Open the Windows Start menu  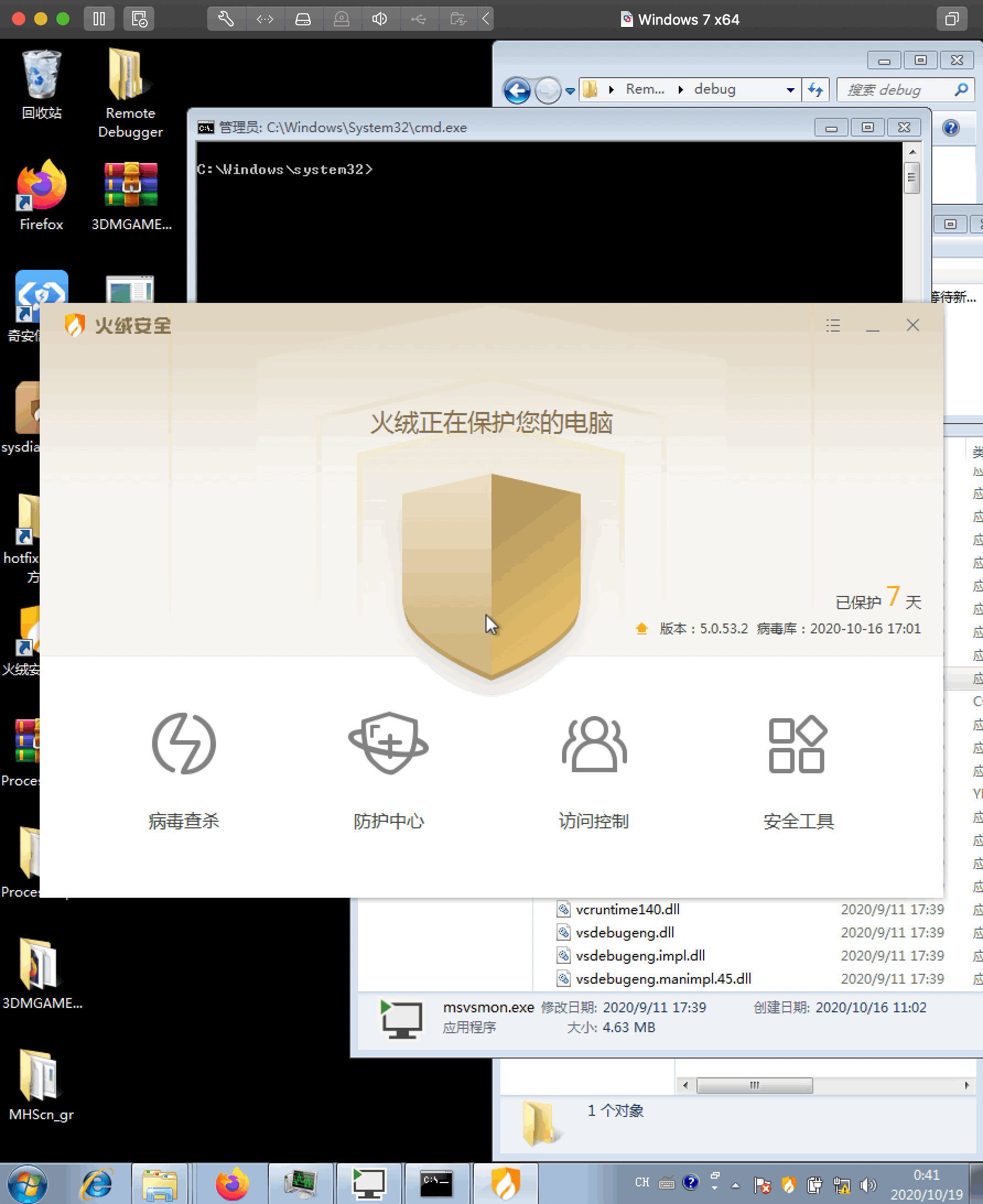pos(27,1184)
